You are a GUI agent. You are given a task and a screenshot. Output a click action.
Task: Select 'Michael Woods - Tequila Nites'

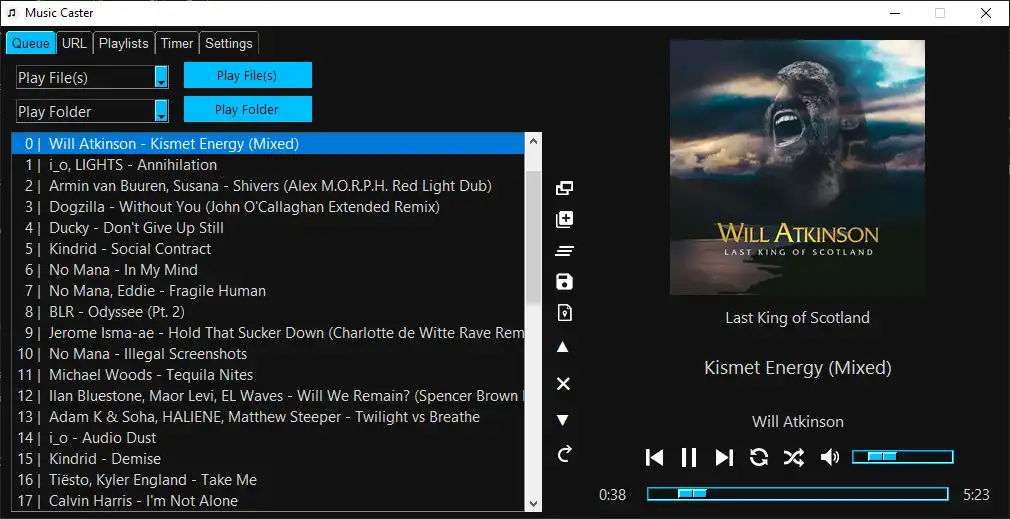[268, 375]
